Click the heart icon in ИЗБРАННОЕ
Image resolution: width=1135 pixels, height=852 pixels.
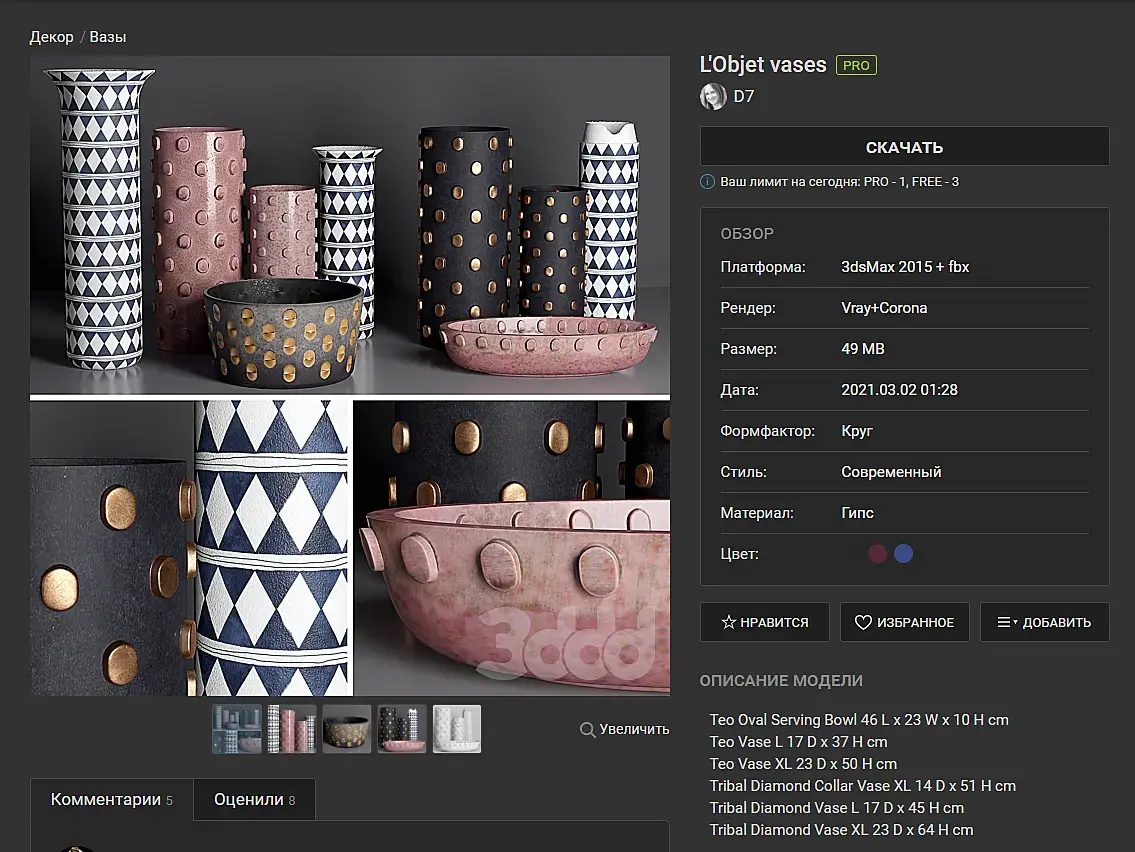click(863, 622)
